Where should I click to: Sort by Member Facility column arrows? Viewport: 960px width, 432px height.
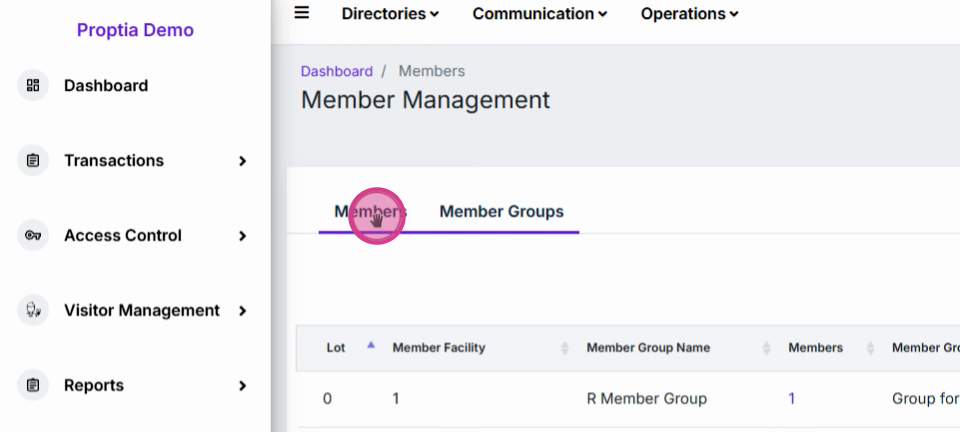coord(564,348)
